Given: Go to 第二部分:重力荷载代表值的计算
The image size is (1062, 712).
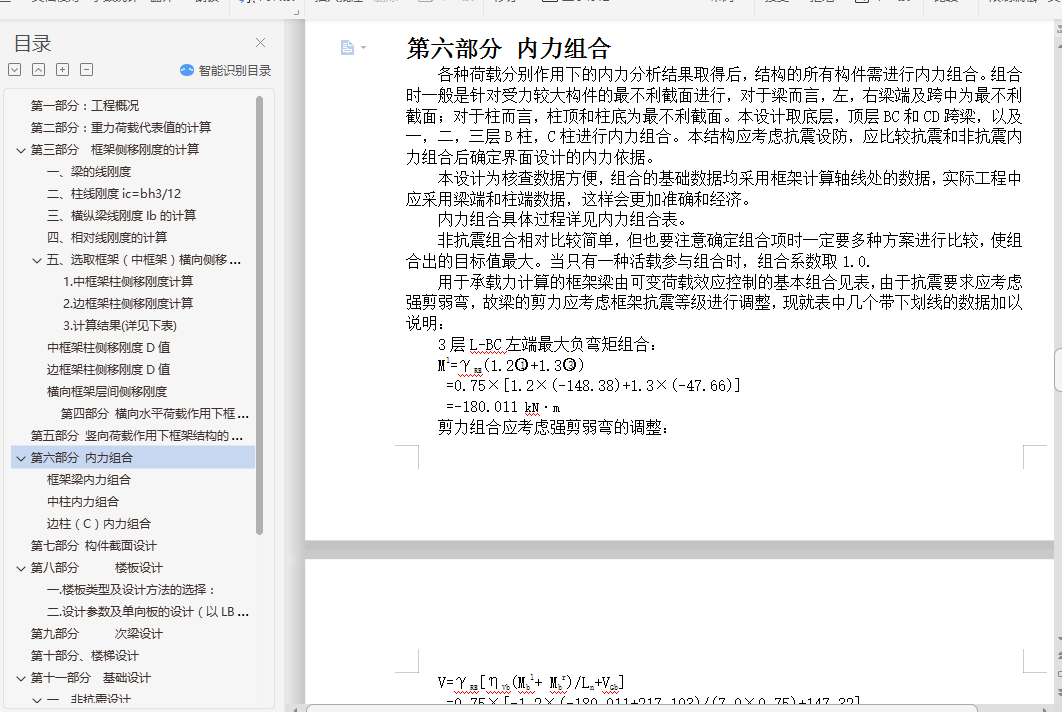Looking at the screenshot, I should coord(121,127).
